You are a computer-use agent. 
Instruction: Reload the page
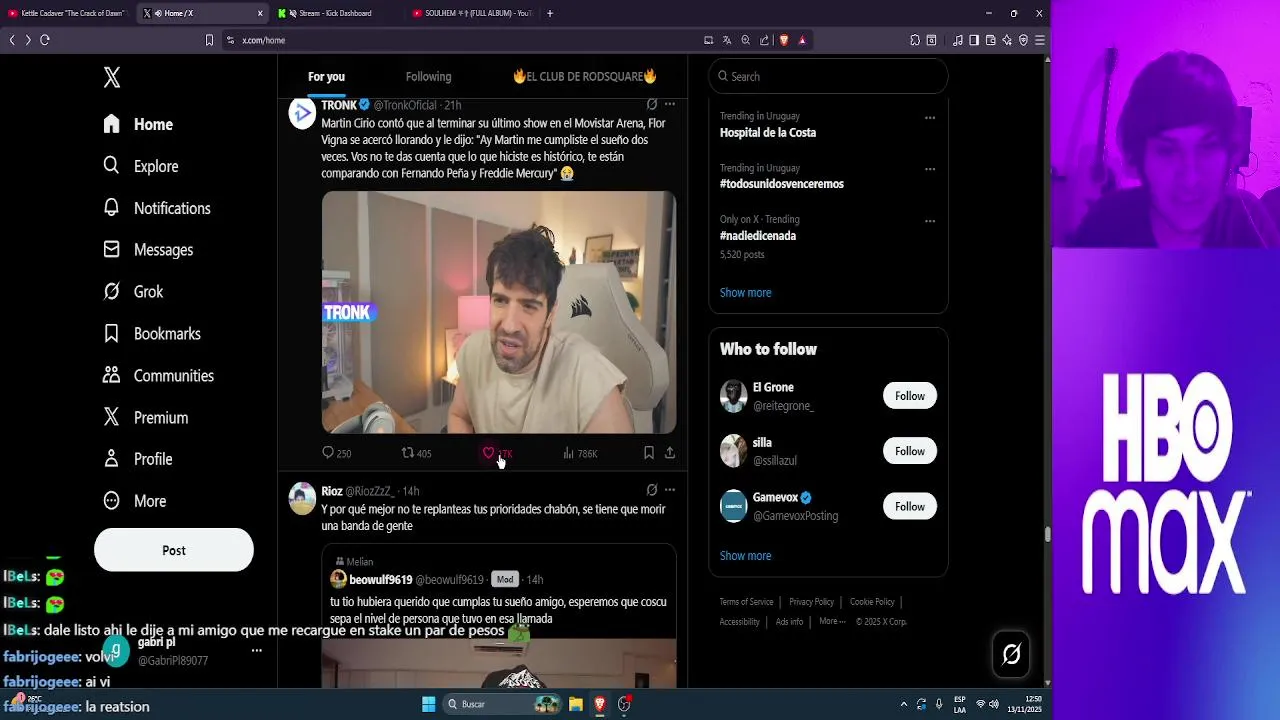pyautogui.click(x=45, y=40)
